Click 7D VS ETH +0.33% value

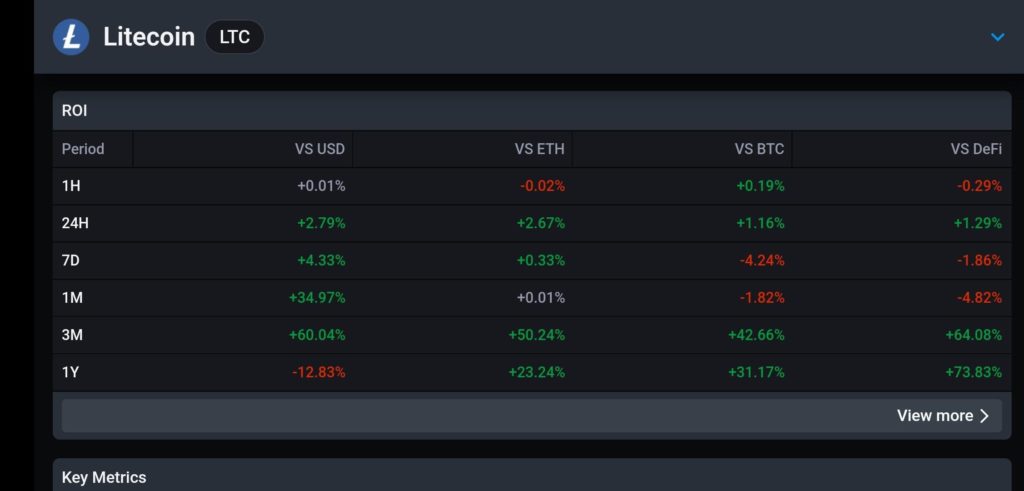541,261
